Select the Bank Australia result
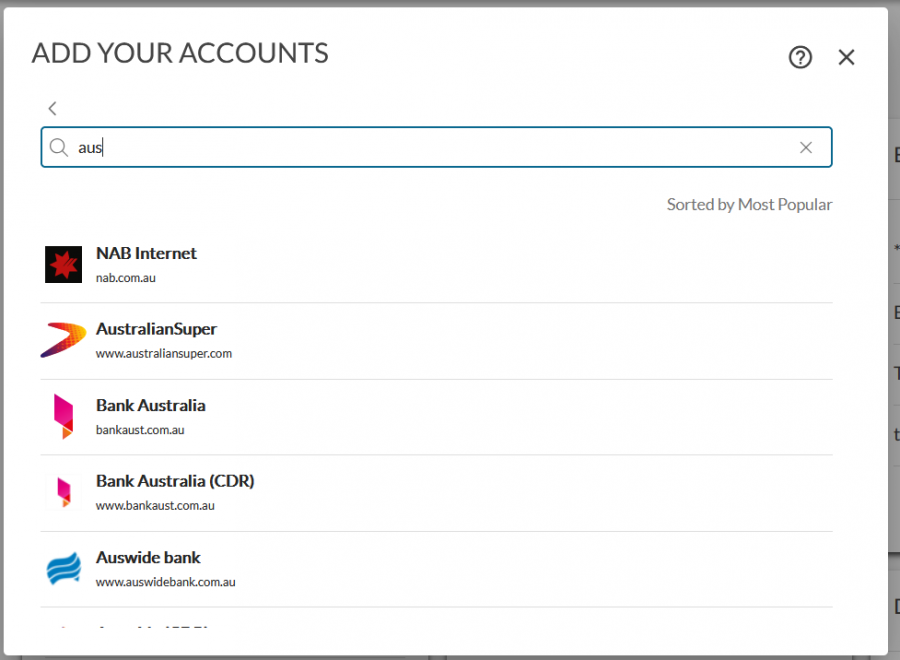900x660 pixels. (x=436, y=417)
